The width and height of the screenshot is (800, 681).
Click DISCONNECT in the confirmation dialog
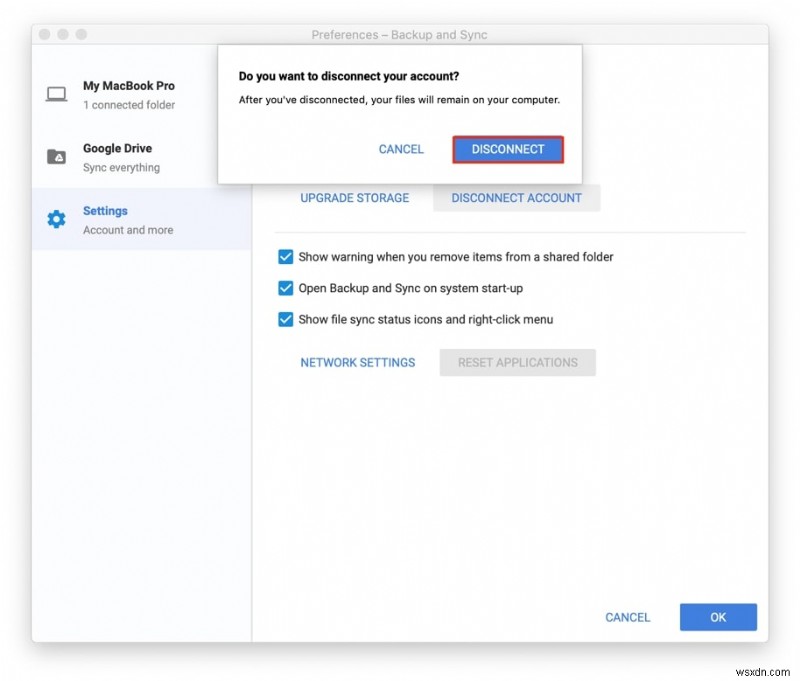pos(508,148)
